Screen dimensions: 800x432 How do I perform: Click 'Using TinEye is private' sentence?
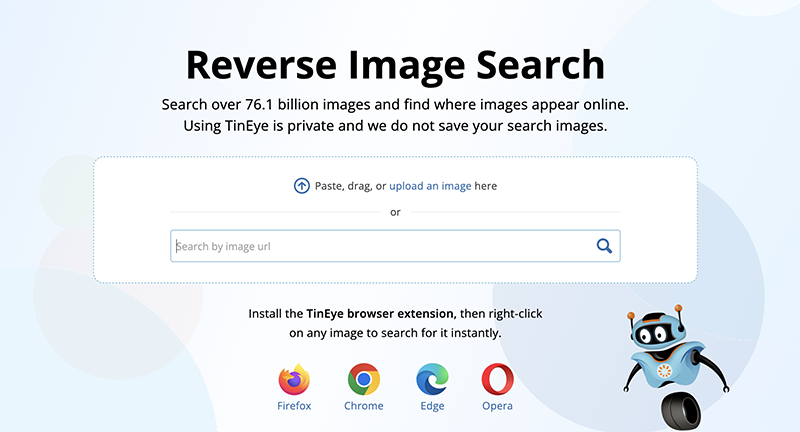pos(395,126)
